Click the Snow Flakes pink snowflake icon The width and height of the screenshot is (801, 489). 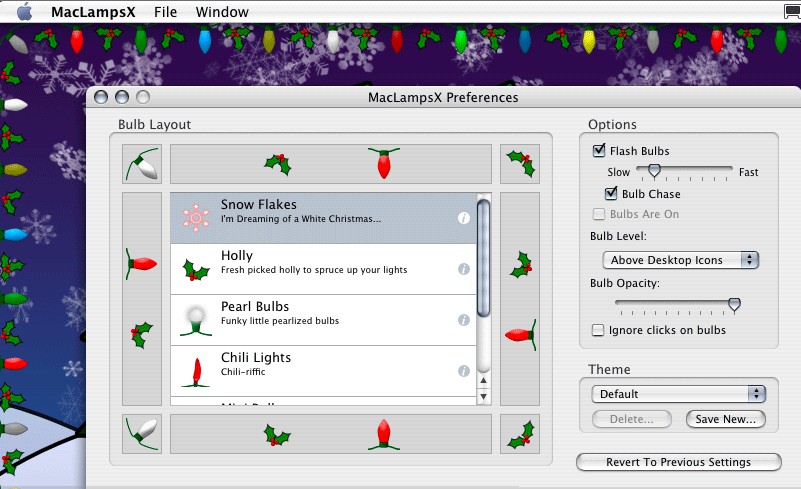(196, 218)
